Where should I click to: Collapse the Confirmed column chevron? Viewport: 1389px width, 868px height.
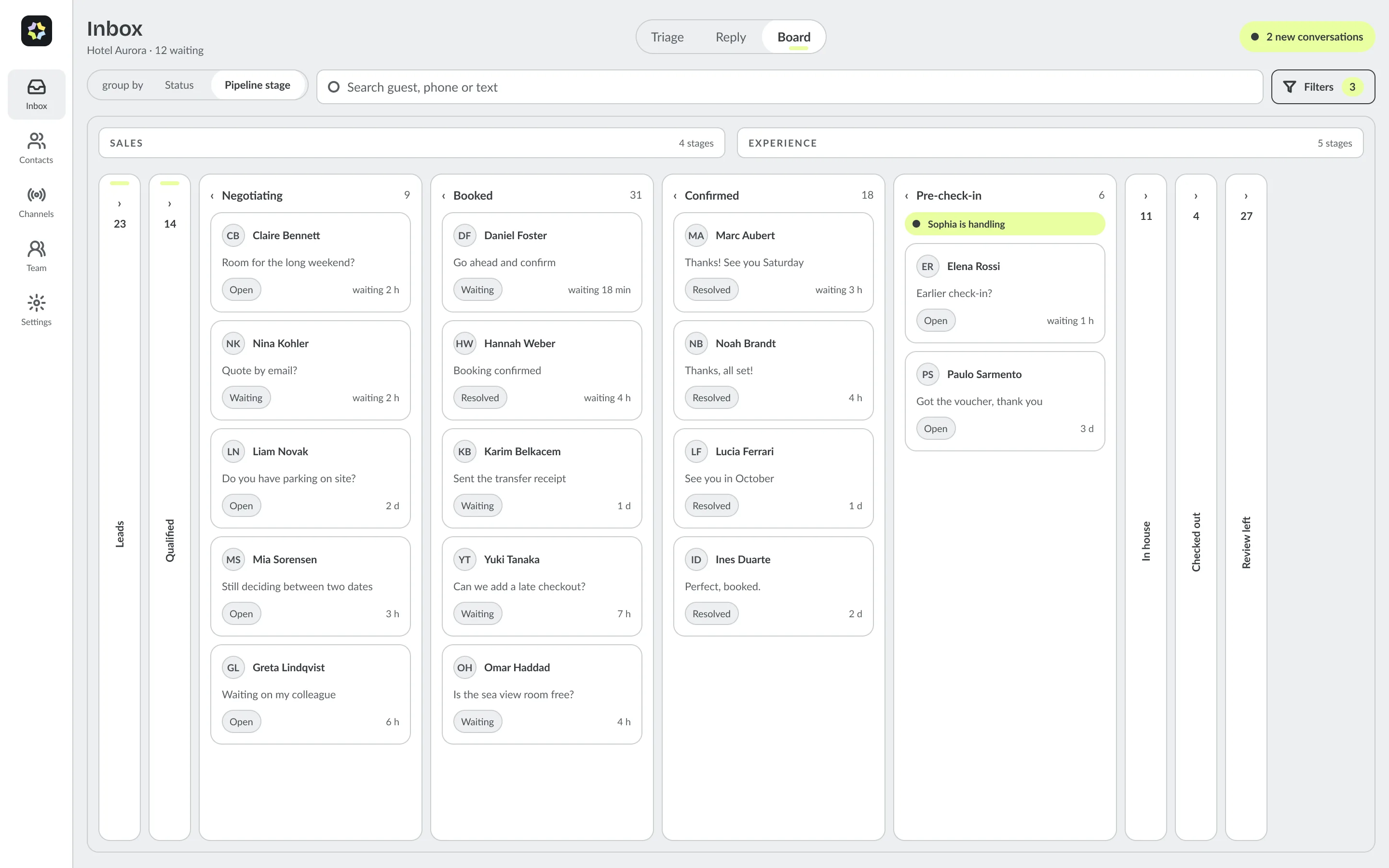pos(675,196)
